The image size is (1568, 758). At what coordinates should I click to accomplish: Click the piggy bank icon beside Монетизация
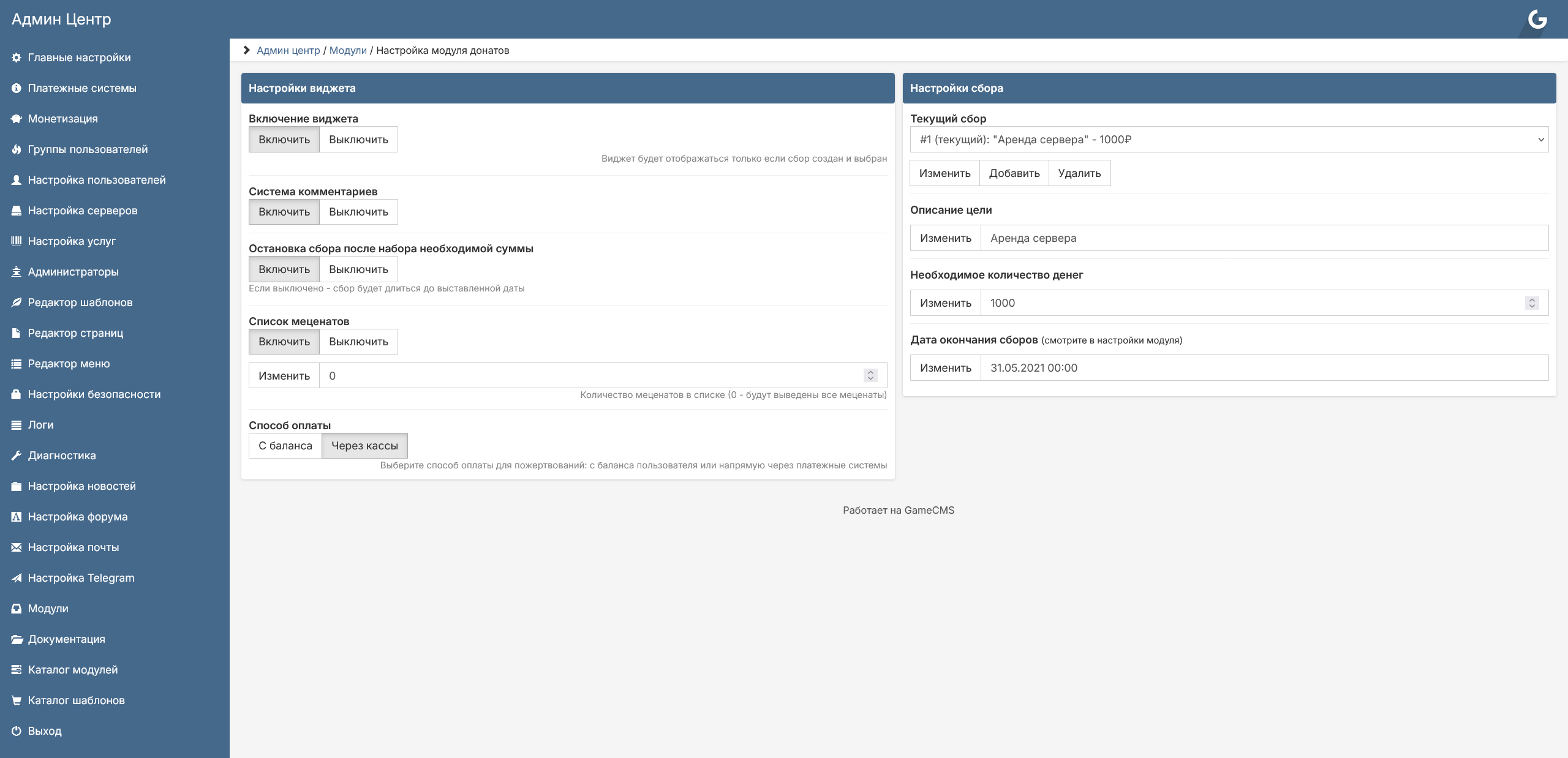[17, 119]
